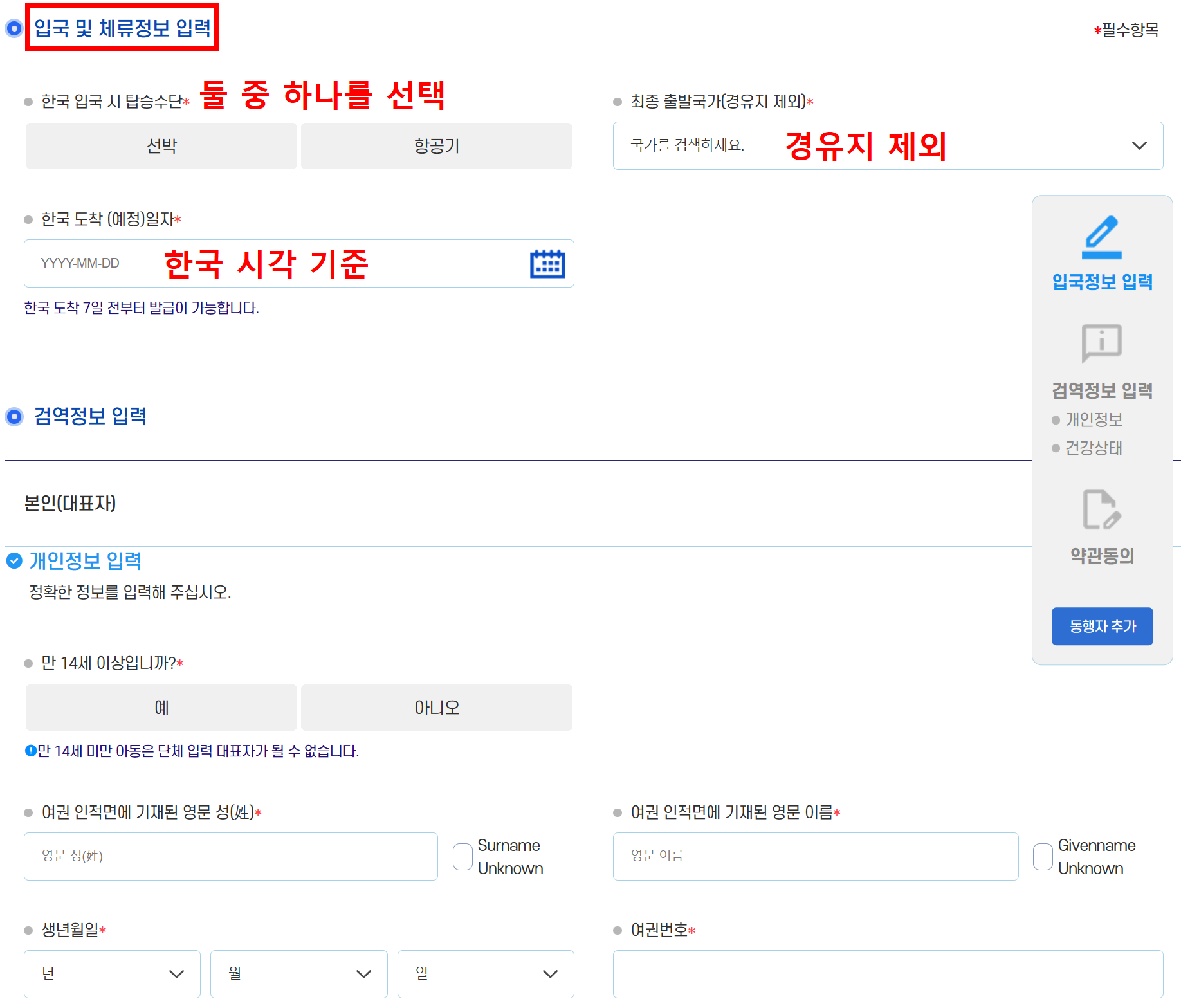Click the 여권번호 passport number field
1181x1008 pixels.
pyautogui.click(x=888, y=974)
